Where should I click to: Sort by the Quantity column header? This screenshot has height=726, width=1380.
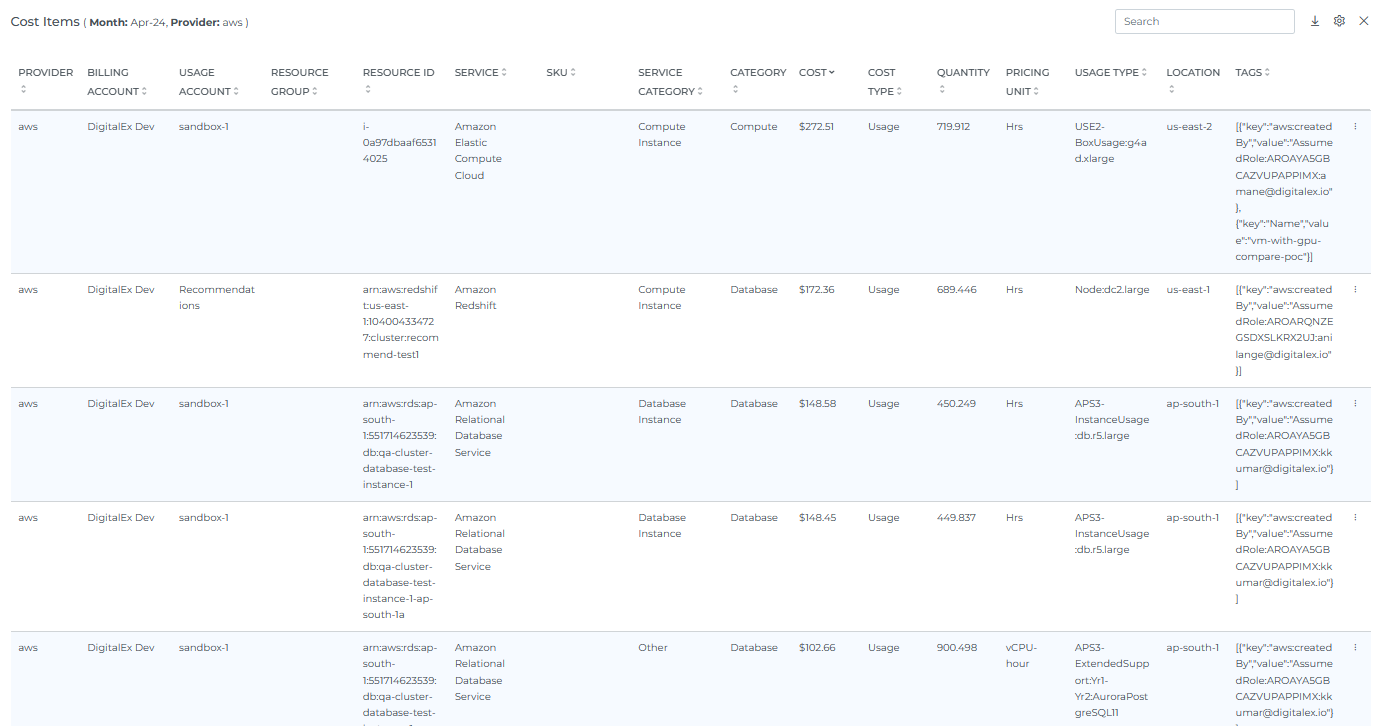(x=962, y=73)
